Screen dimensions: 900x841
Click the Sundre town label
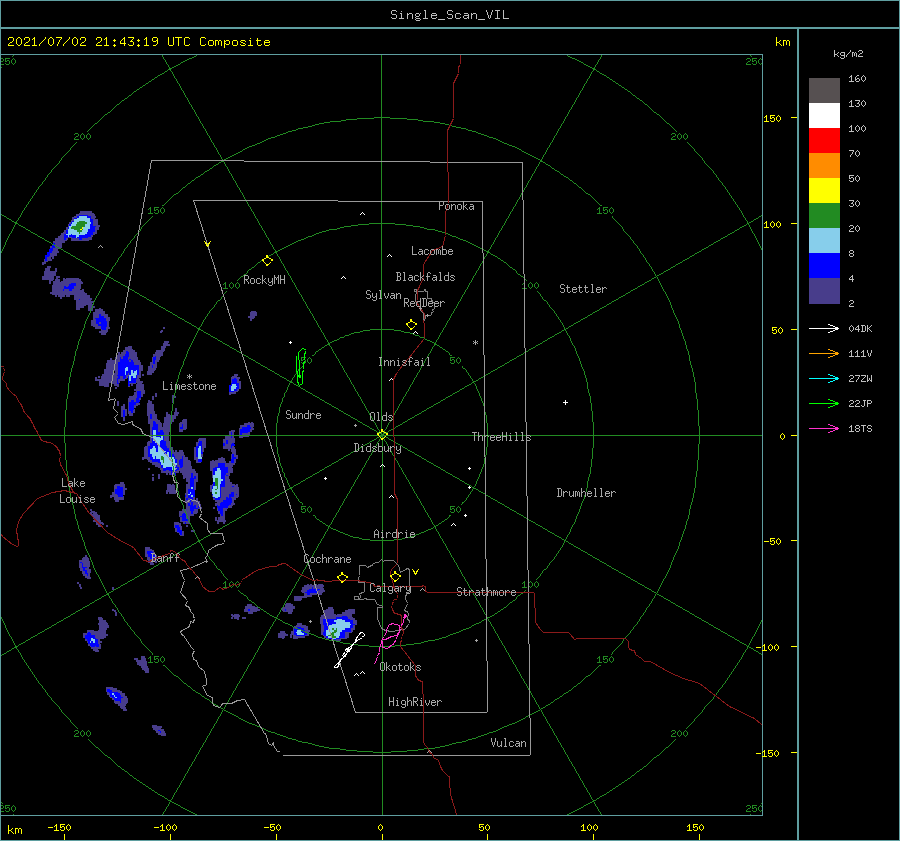tap(303, 414)
